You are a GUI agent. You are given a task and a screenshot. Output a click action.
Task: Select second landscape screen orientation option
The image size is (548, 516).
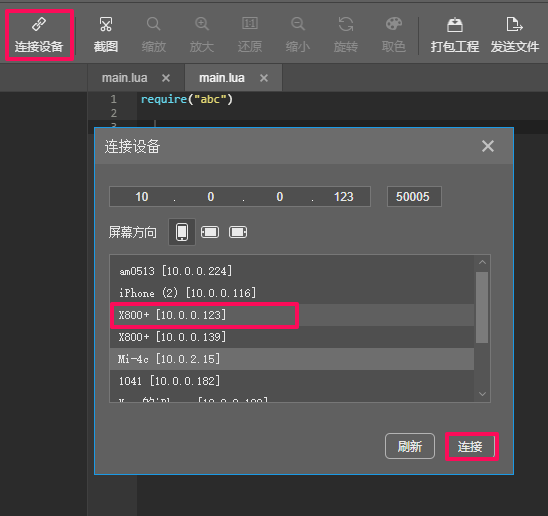click(238, 232)
